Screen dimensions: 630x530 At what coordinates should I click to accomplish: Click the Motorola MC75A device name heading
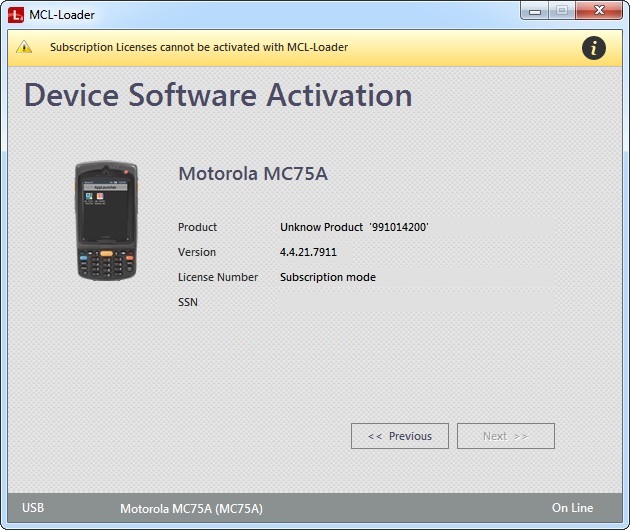pyautogui.click(x=253, y=174)
